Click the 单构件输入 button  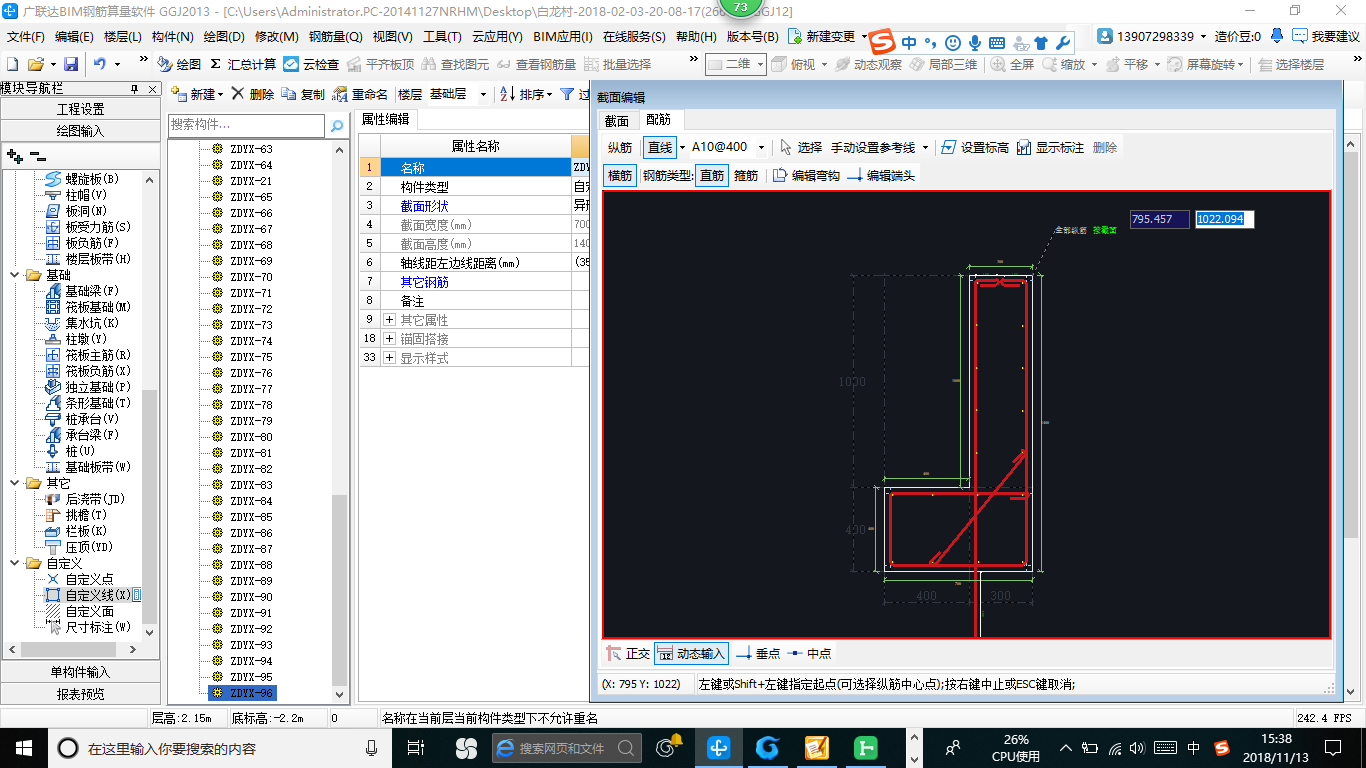pyautogui.click(x=80, y=672)
